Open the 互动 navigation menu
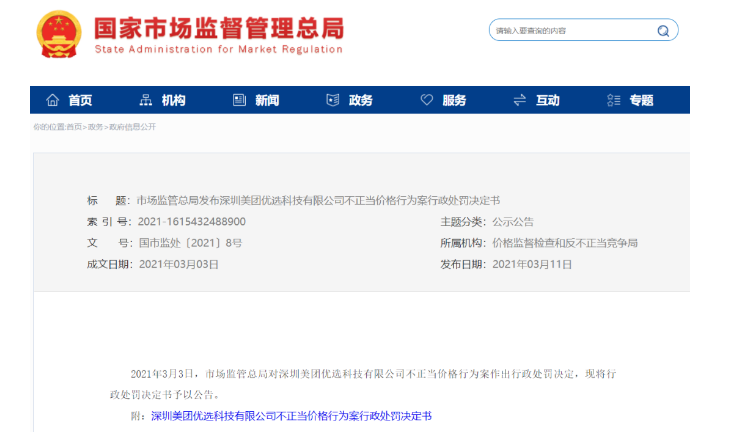Viewport: 737px width, 438px height. 548,100
